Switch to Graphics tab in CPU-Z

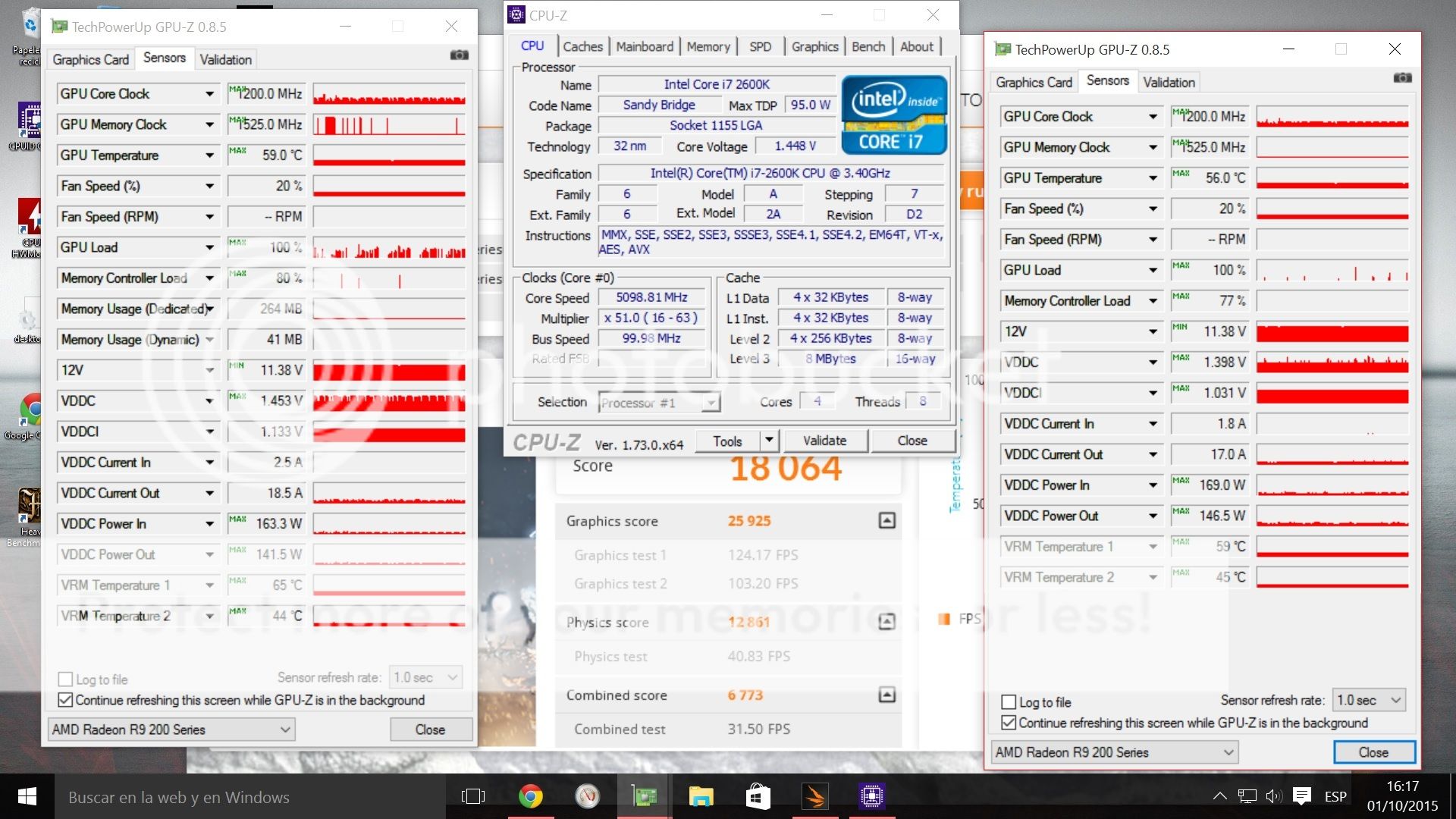tap(814, 46)
